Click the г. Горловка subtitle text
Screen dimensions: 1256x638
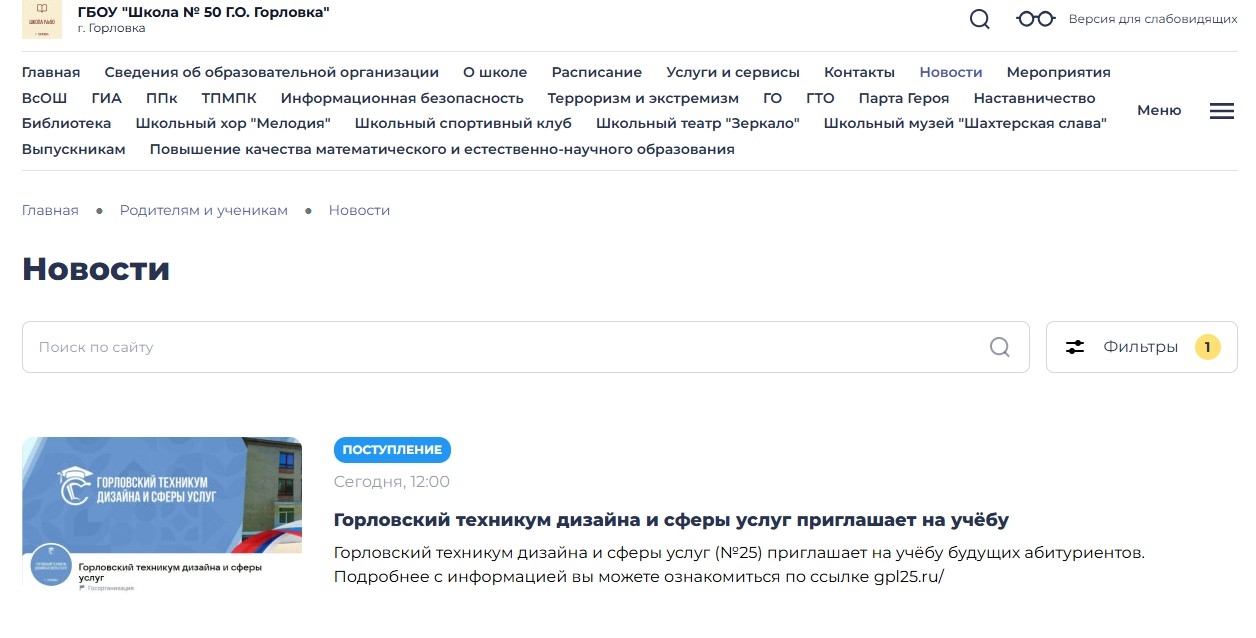click(x=112, y=29)
